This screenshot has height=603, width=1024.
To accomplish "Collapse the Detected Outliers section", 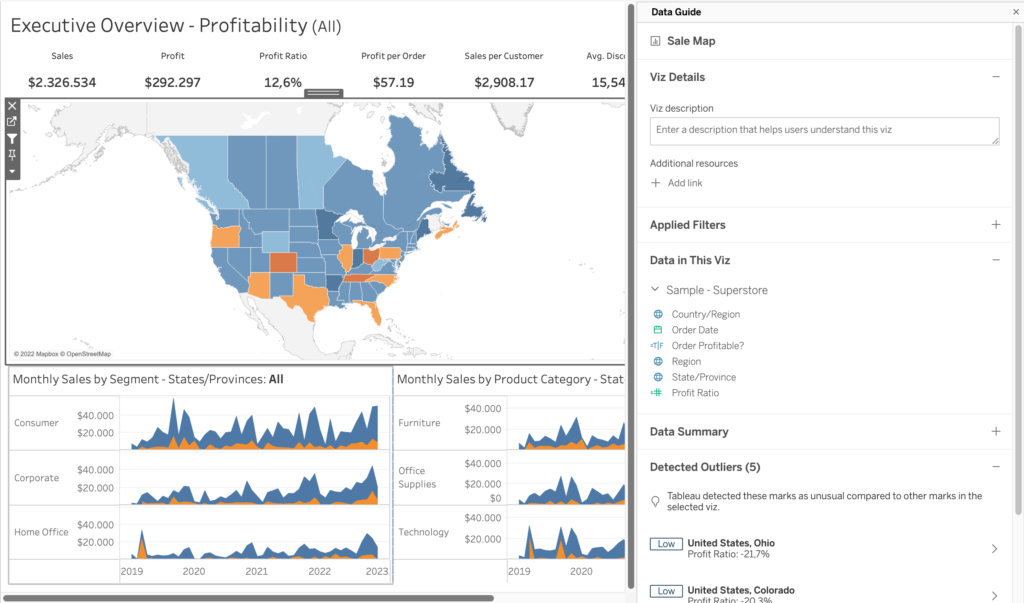I will click(x=995, y=467).
